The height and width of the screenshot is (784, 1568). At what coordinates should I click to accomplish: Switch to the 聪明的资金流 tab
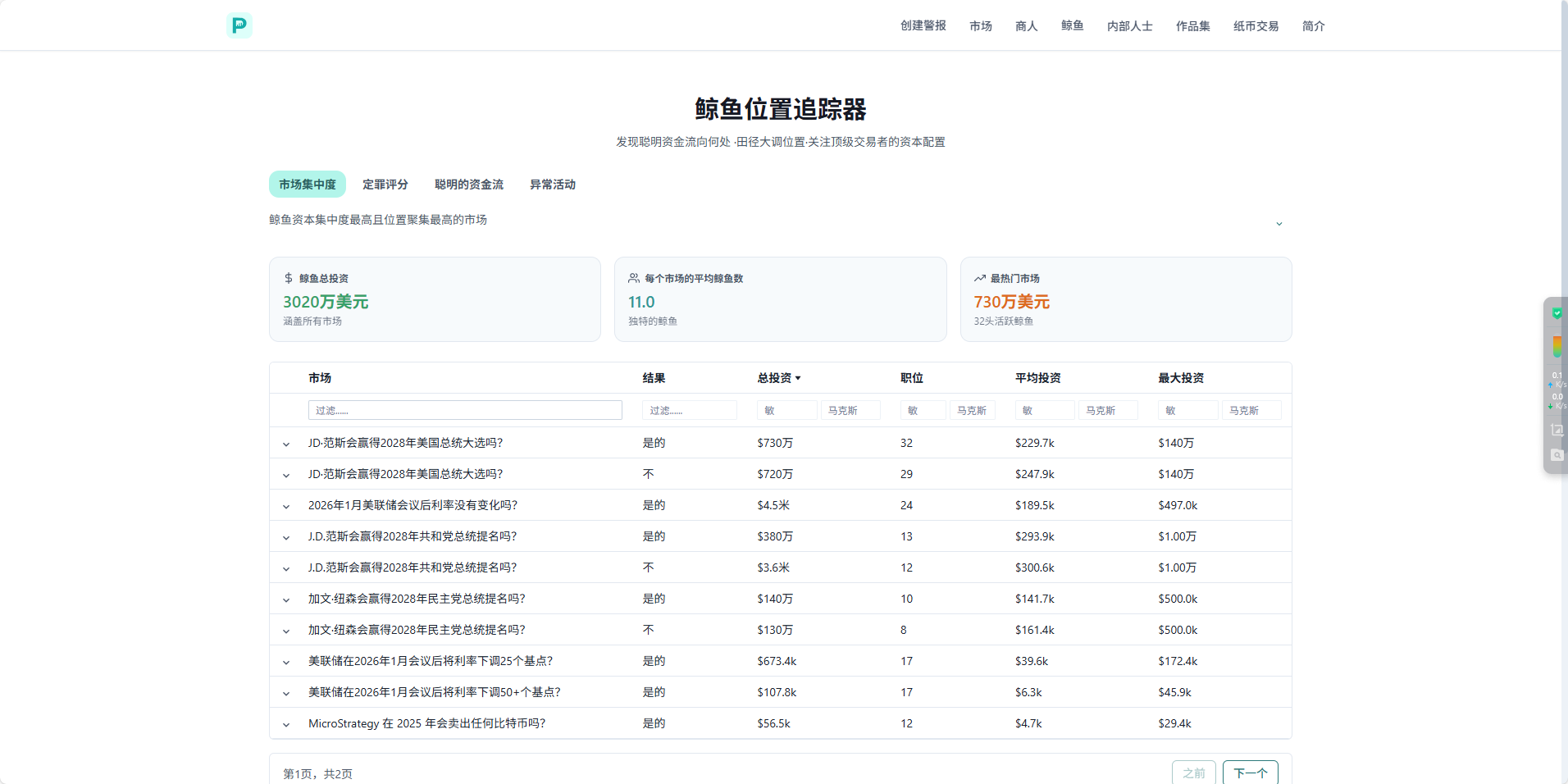468,185
